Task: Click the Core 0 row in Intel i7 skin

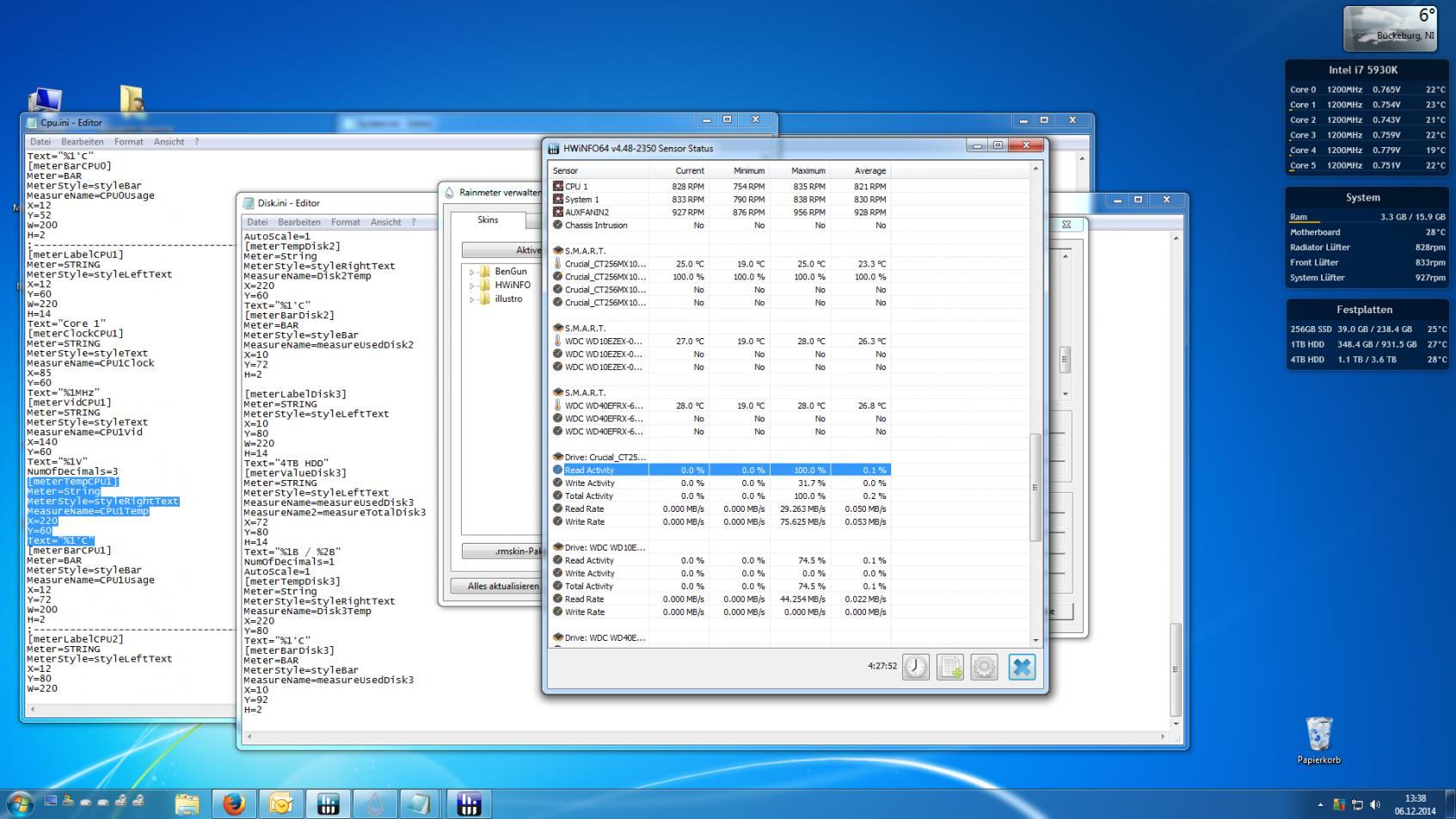Action: coord(1367,89)
